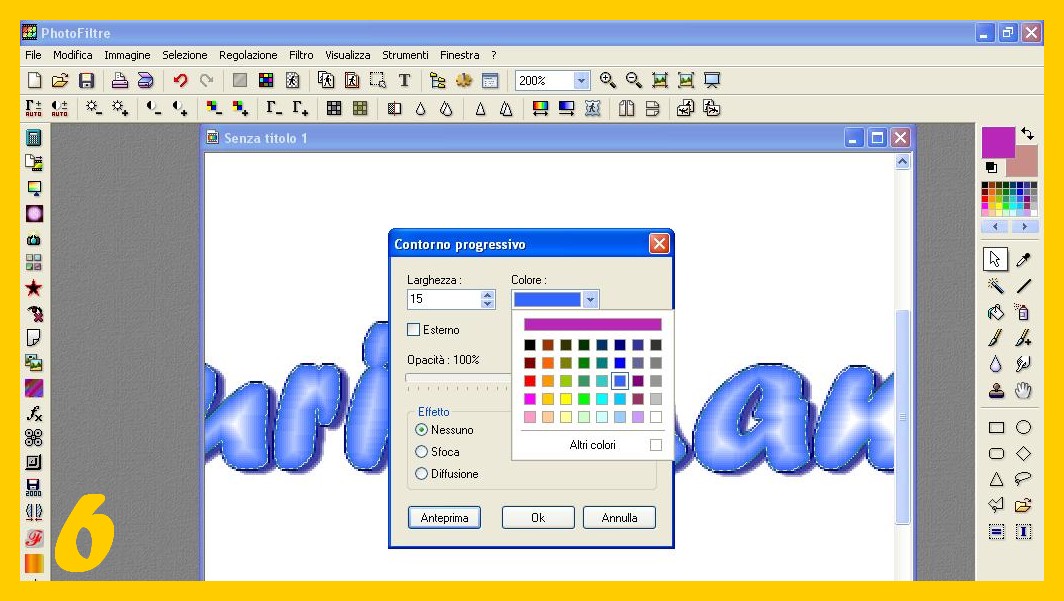The image size is (1064, 601).
Task: Open the Filtro menu
Action: pos(301,55)
